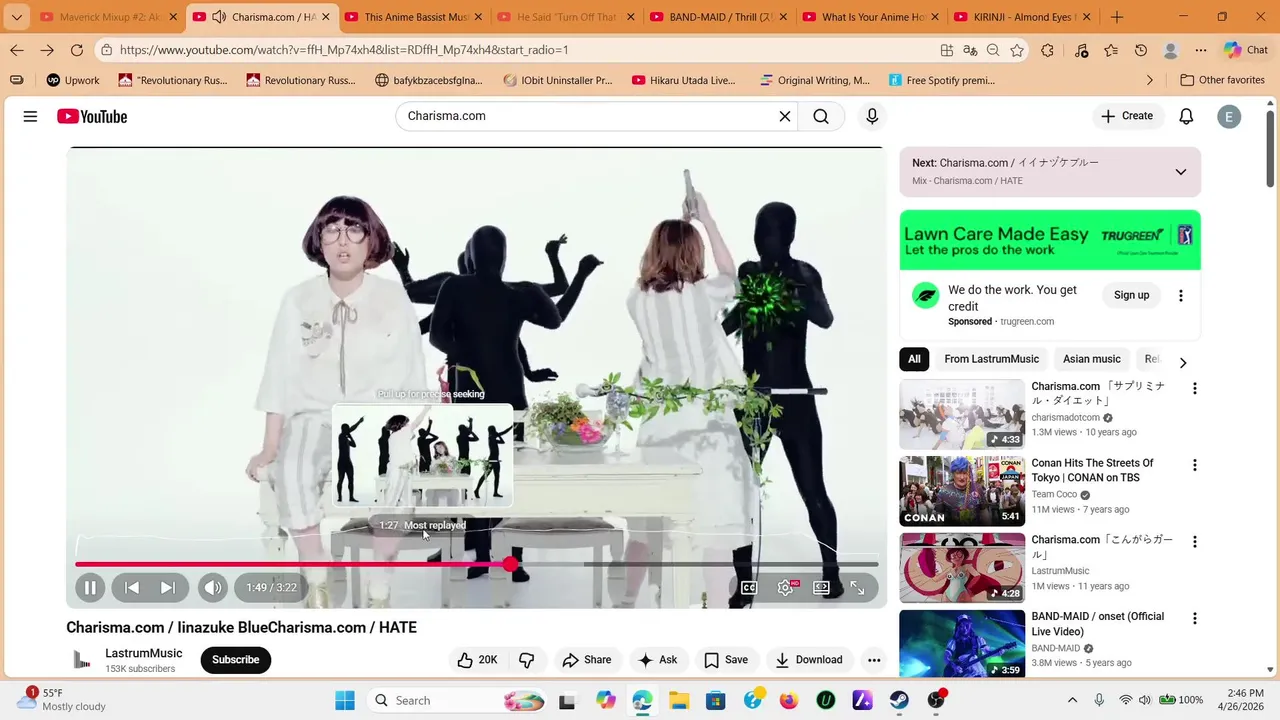Save the video to a playlist

coord(726,660)
